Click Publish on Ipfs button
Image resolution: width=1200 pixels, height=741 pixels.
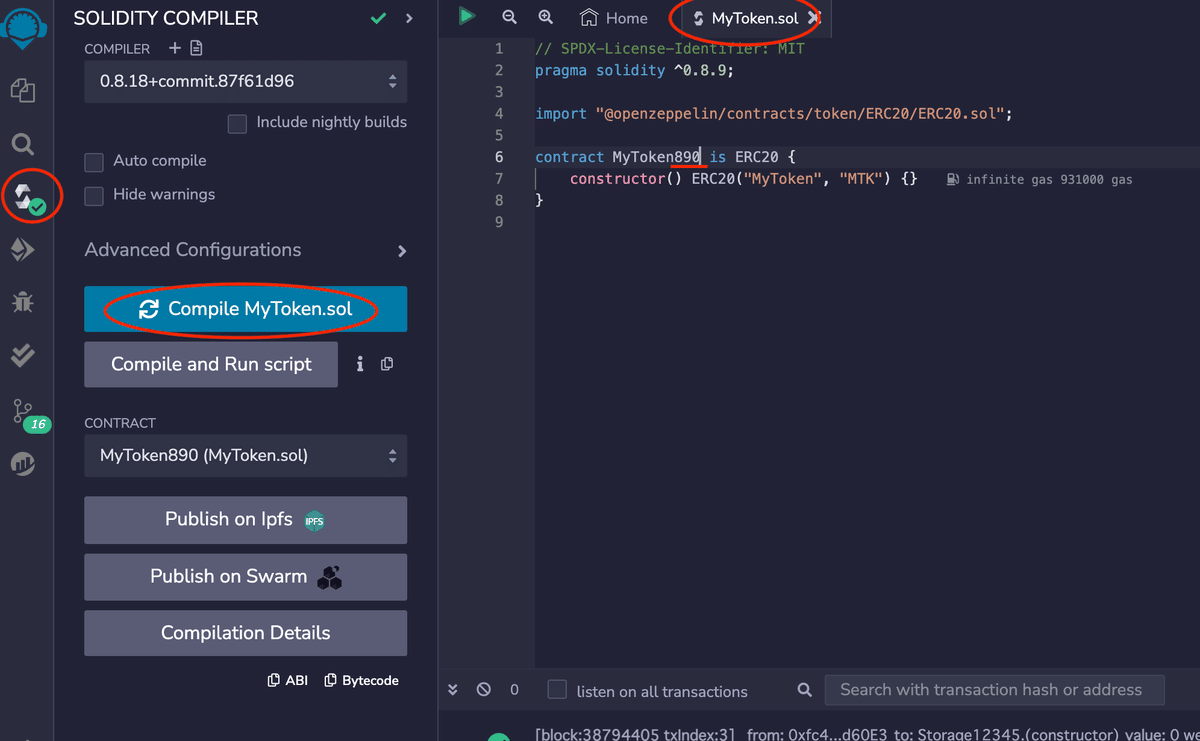tap(246, 520)
